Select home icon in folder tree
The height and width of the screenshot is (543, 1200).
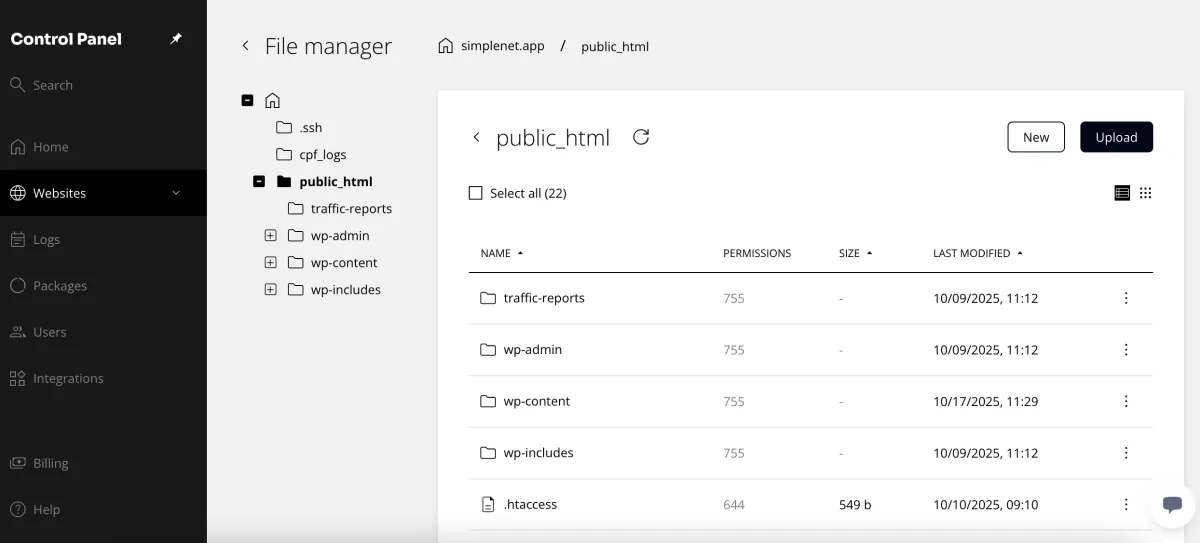point(272,100)
